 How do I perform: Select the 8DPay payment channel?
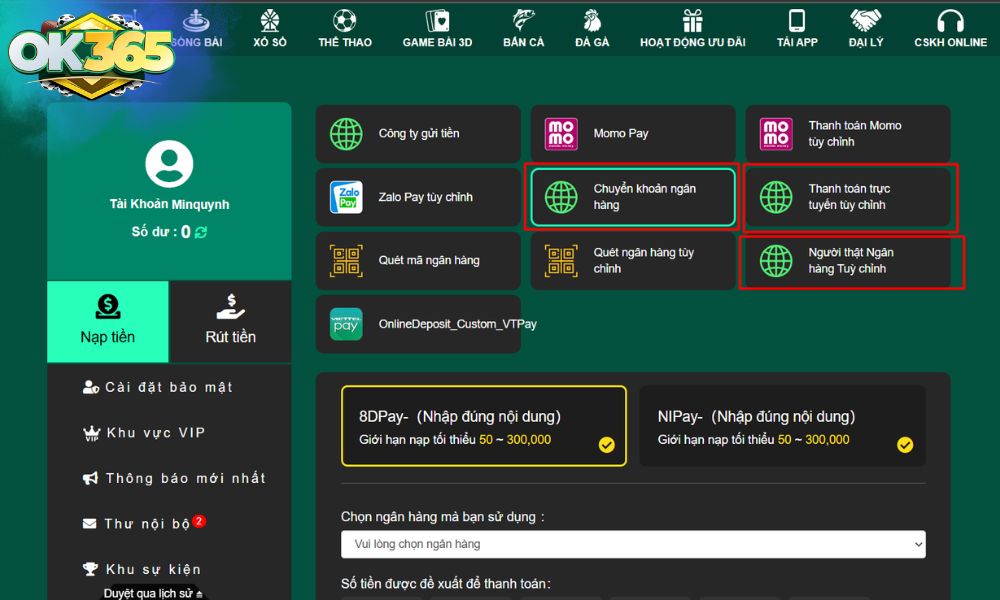tap(483, 425)
